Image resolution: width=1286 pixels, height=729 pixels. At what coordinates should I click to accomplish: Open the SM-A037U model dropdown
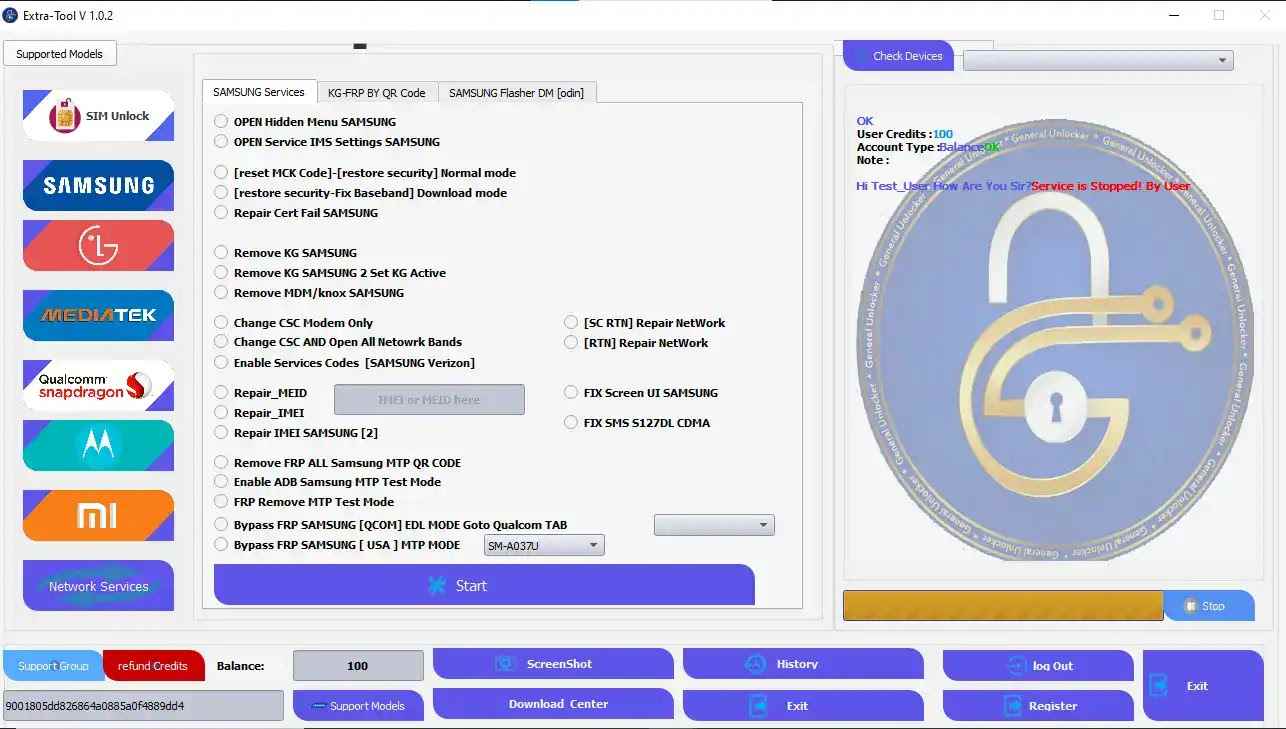544,545
